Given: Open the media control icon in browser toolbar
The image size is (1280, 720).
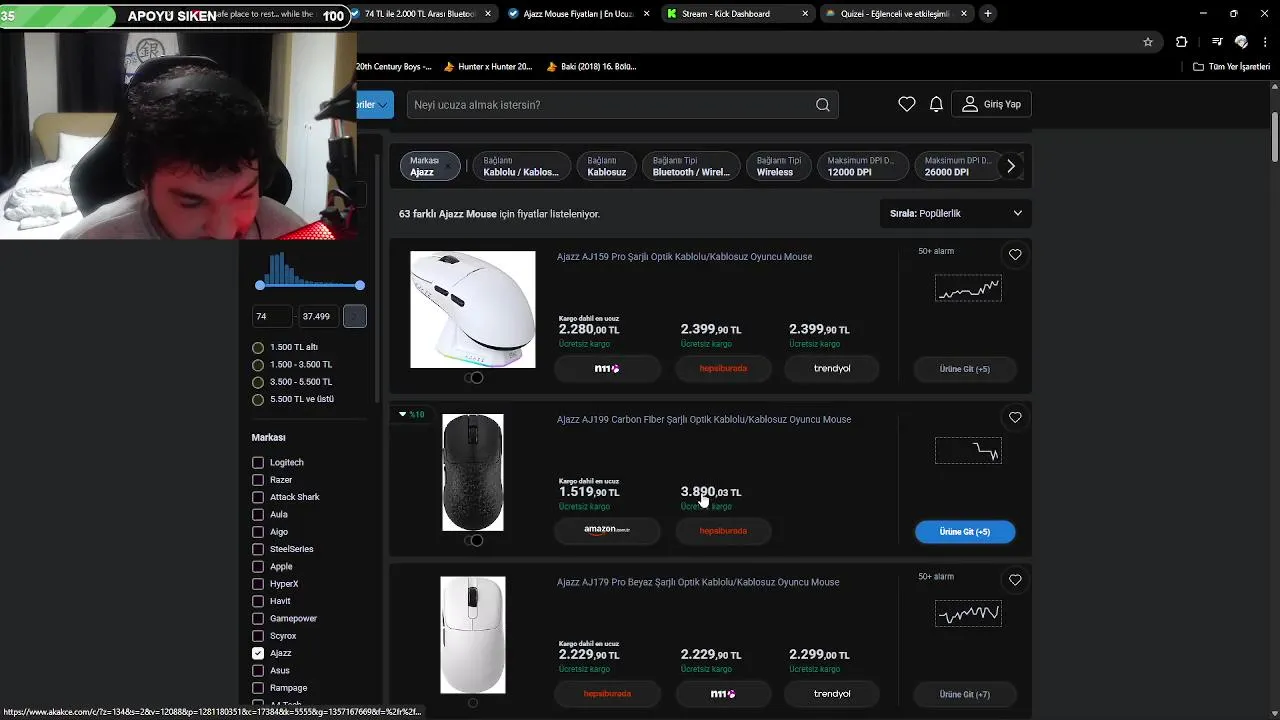Looking at the screenshot, I should (x=1217, y=42).
